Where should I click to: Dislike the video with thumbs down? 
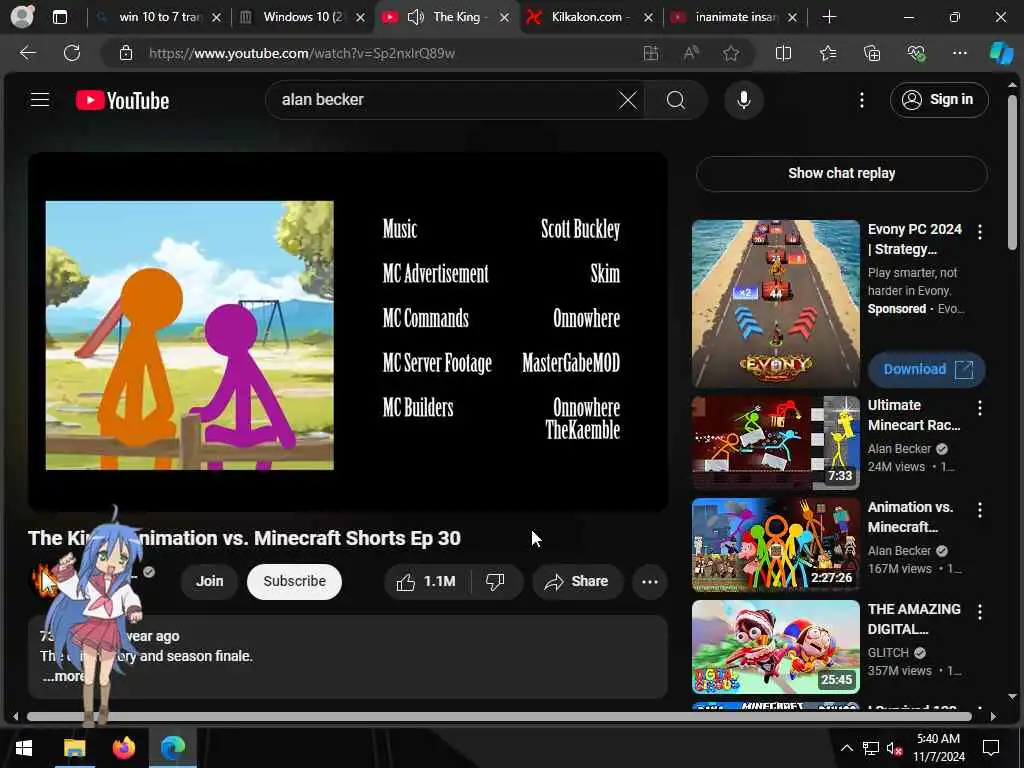496,581
